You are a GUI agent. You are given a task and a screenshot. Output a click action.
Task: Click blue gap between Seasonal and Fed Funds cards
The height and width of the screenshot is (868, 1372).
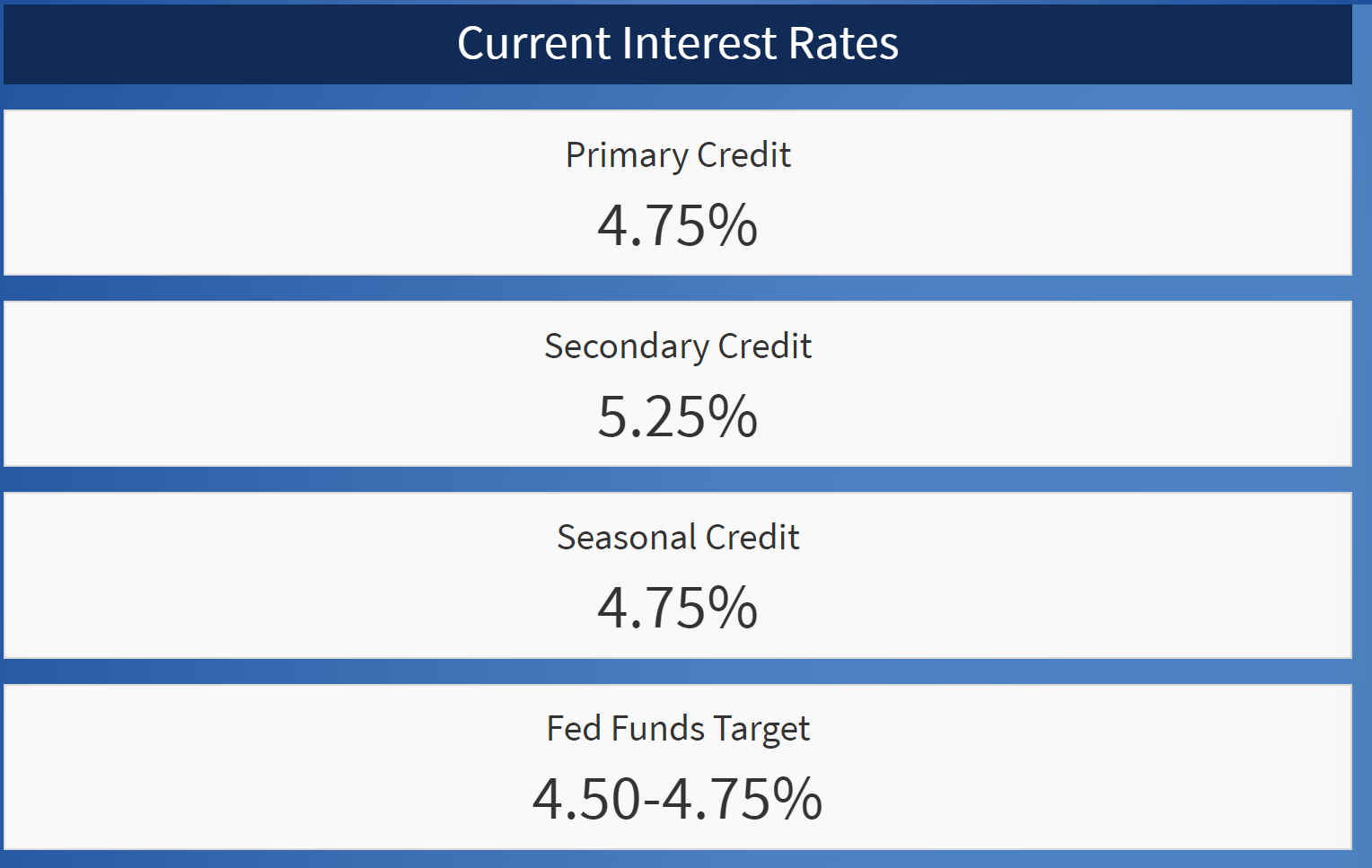click(678, 671)
